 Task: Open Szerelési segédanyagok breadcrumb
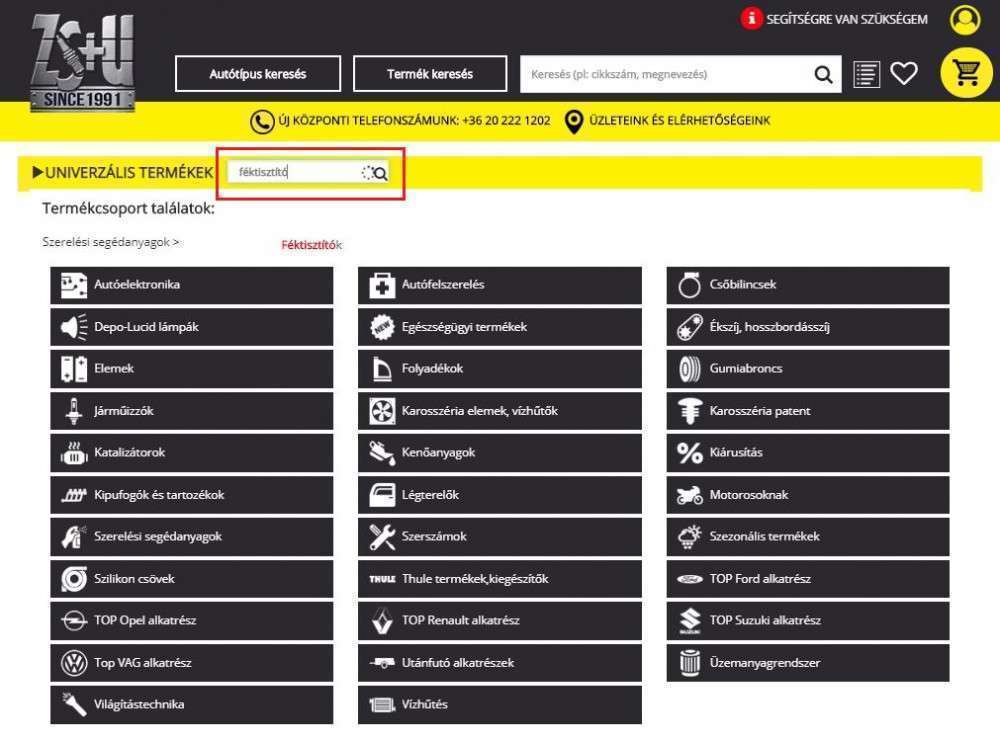110,242
